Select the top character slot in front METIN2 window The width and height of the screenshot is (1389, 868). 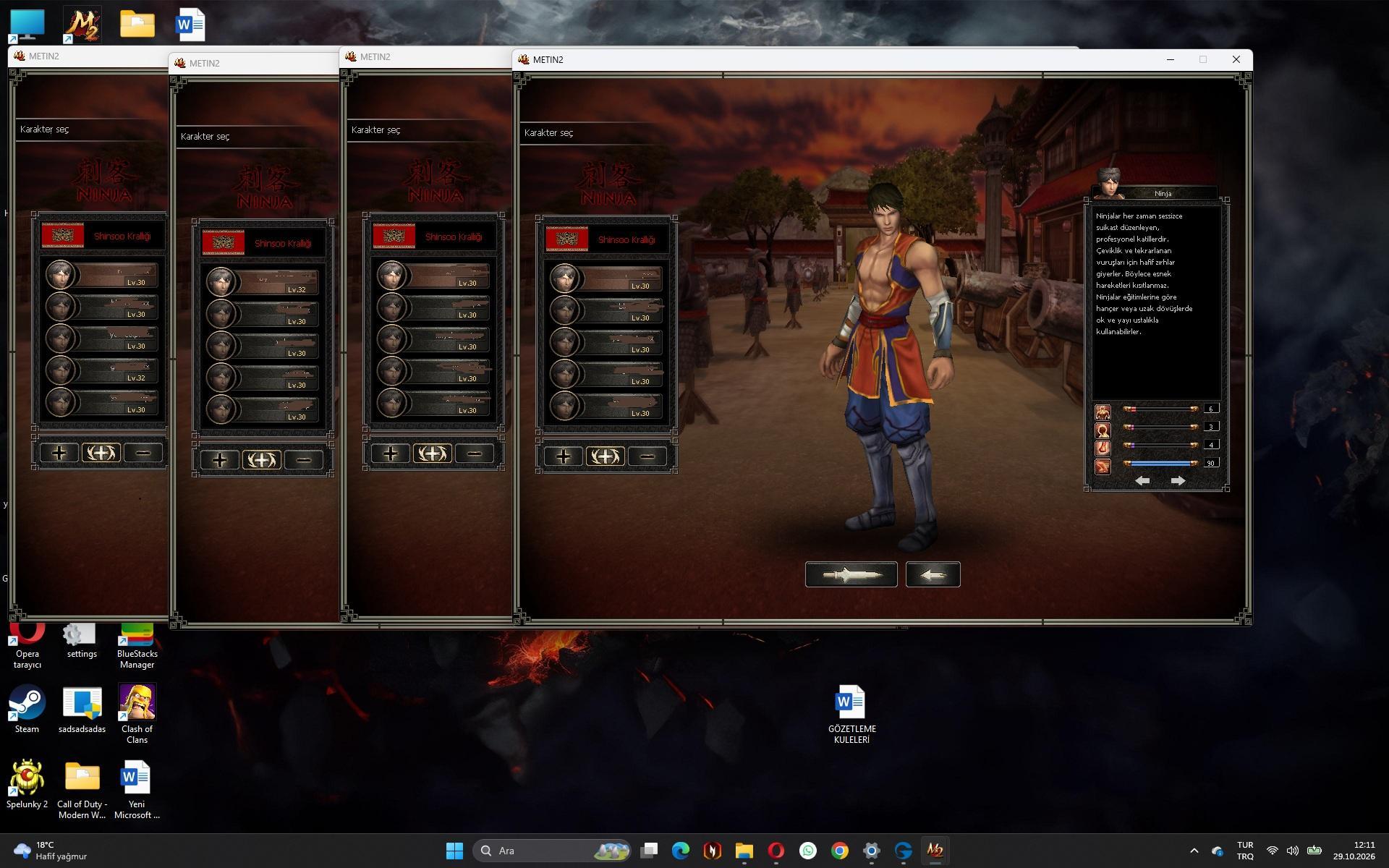tap(606, 278)
